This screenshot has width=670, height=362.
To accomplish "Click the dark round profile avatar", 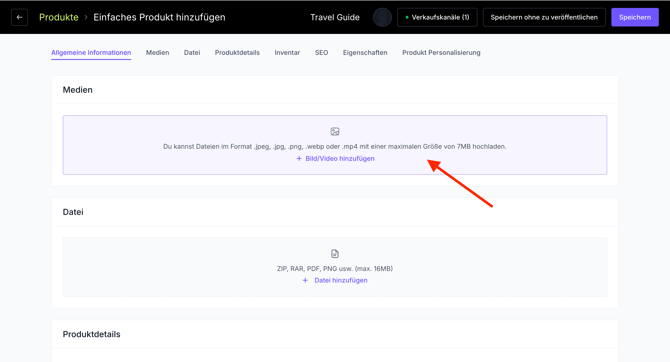I will [382, 18].
